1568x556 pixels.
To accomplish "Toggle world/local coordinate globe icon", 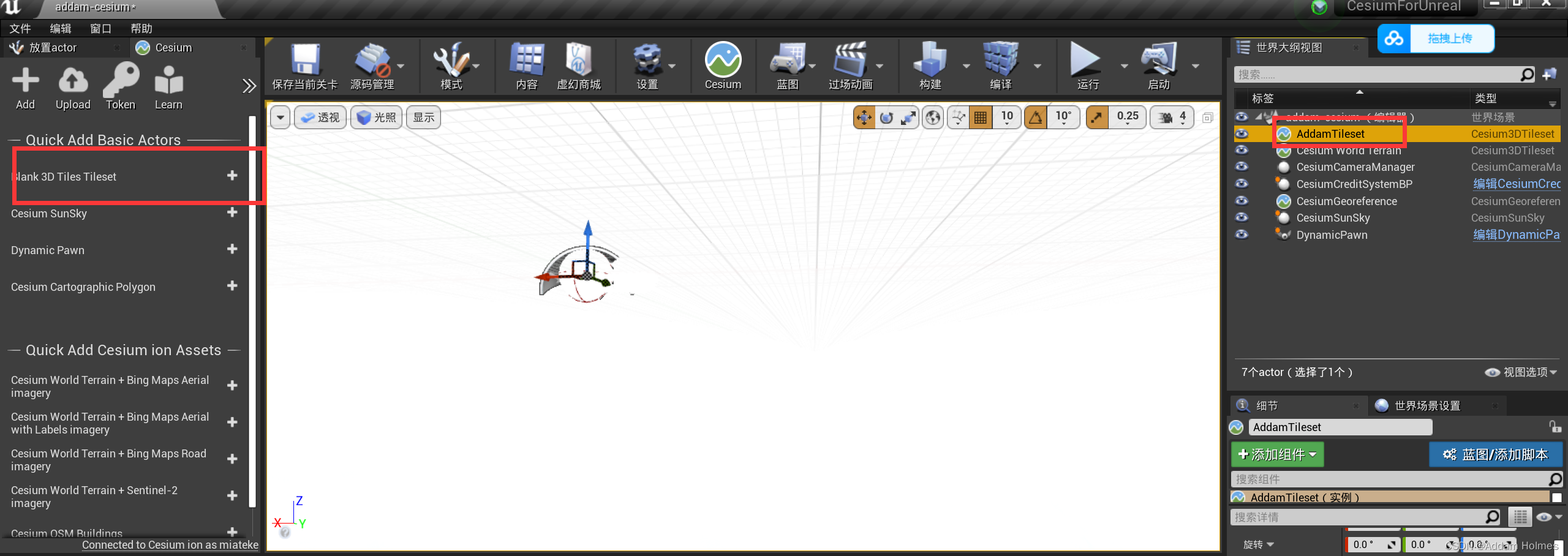I will (933, 117).
